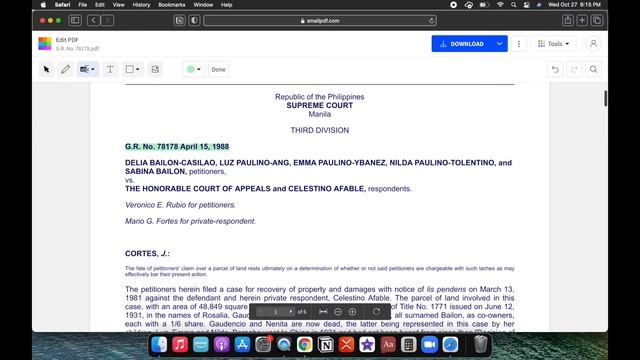Open Finder from the dock
This screenshot has width=640, height=360.
159,344
